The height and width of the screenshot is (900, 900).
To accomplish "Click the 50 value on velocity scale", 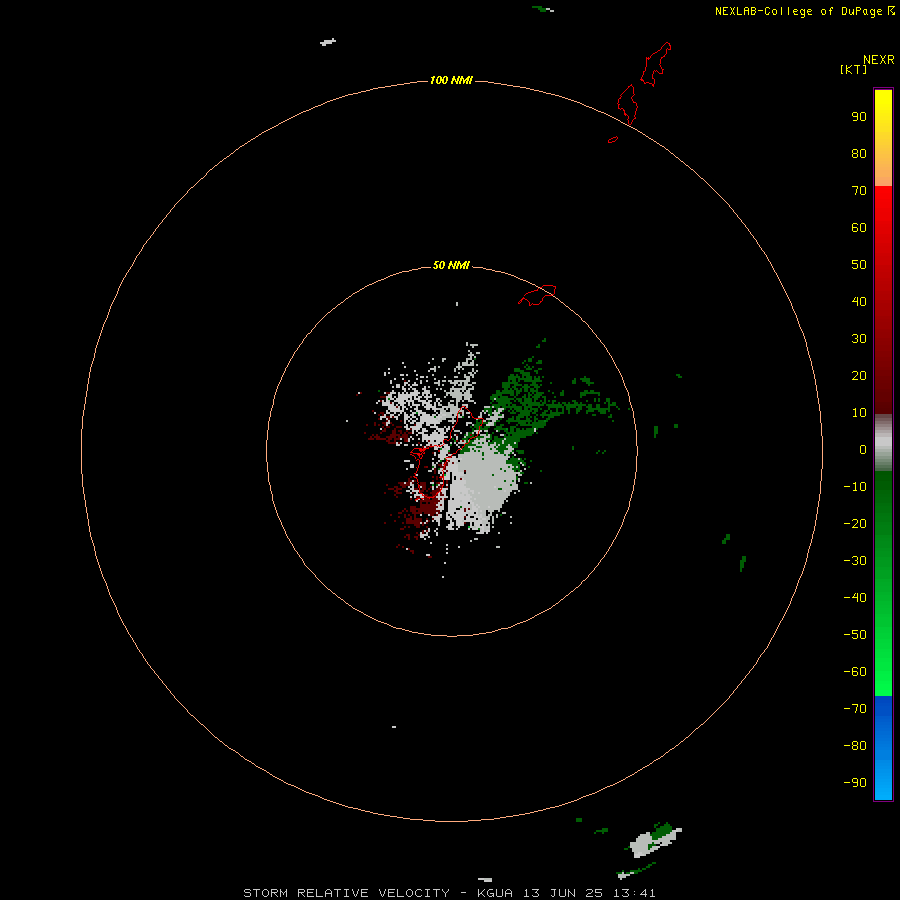I will pyautogui.click(x=859, y=265).
